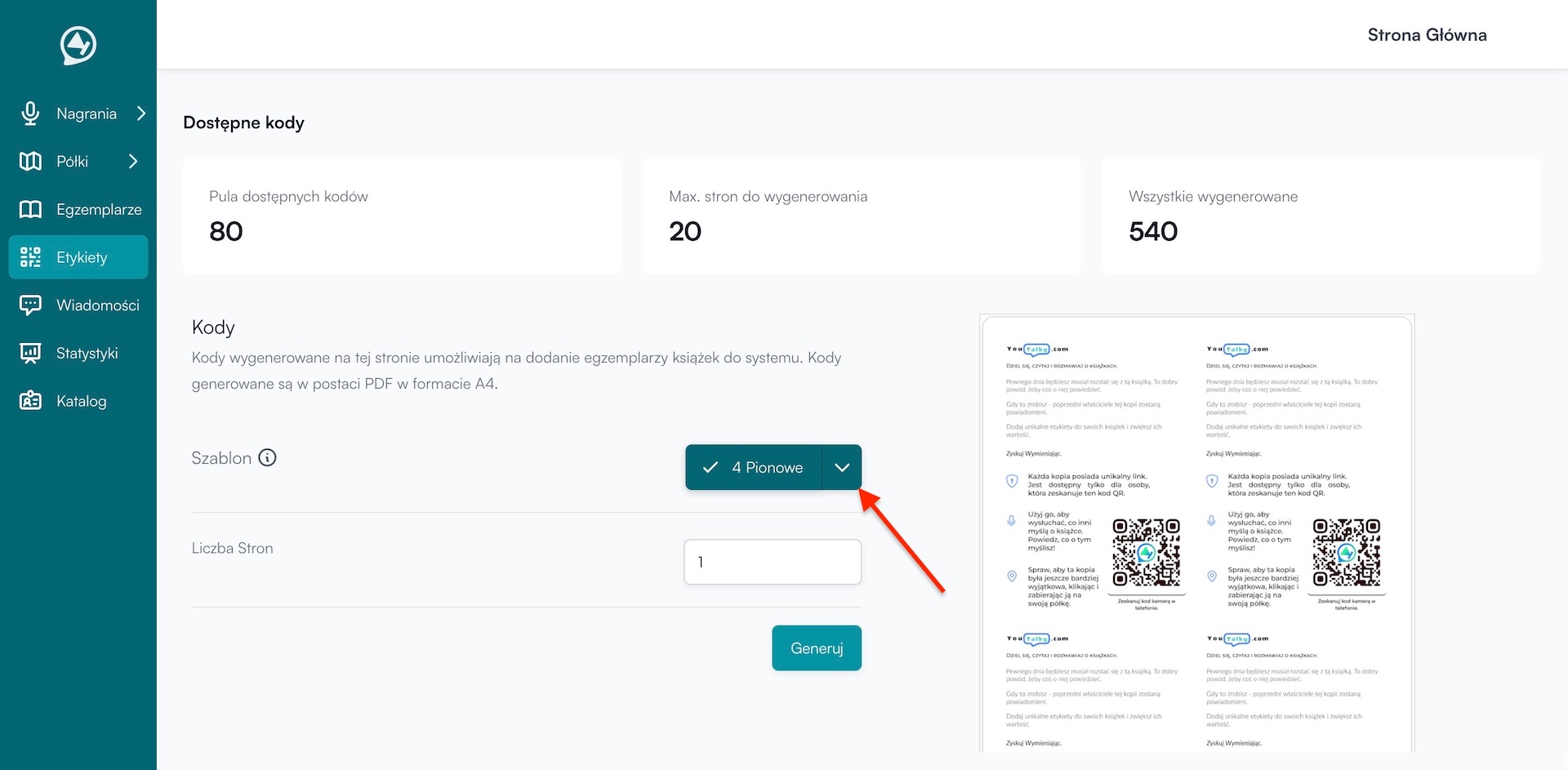Follow the Strona Główna link
1568x770 pixels.
(x=1427, y=35)
